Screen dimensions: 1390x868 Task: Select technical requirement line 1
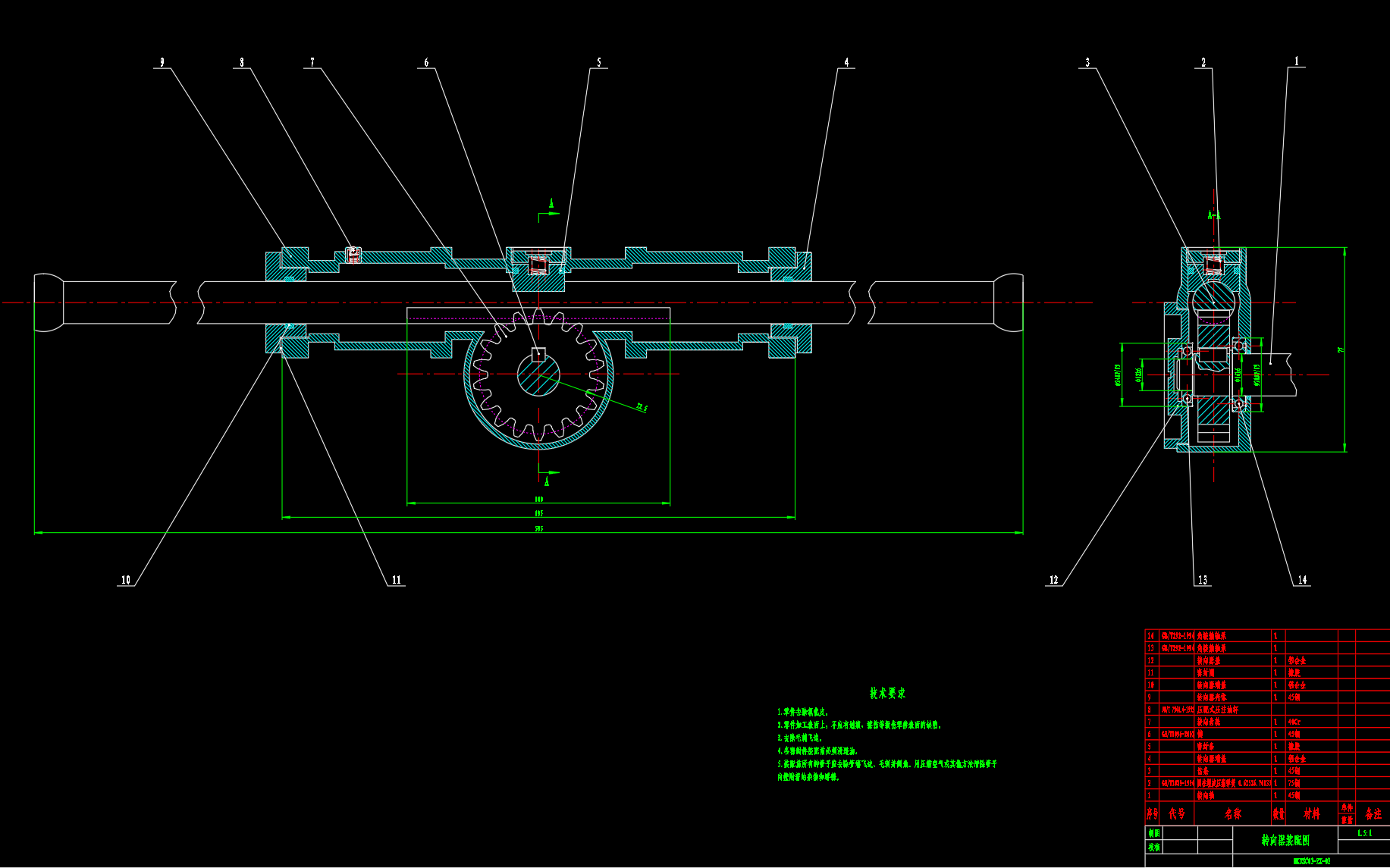803,712
